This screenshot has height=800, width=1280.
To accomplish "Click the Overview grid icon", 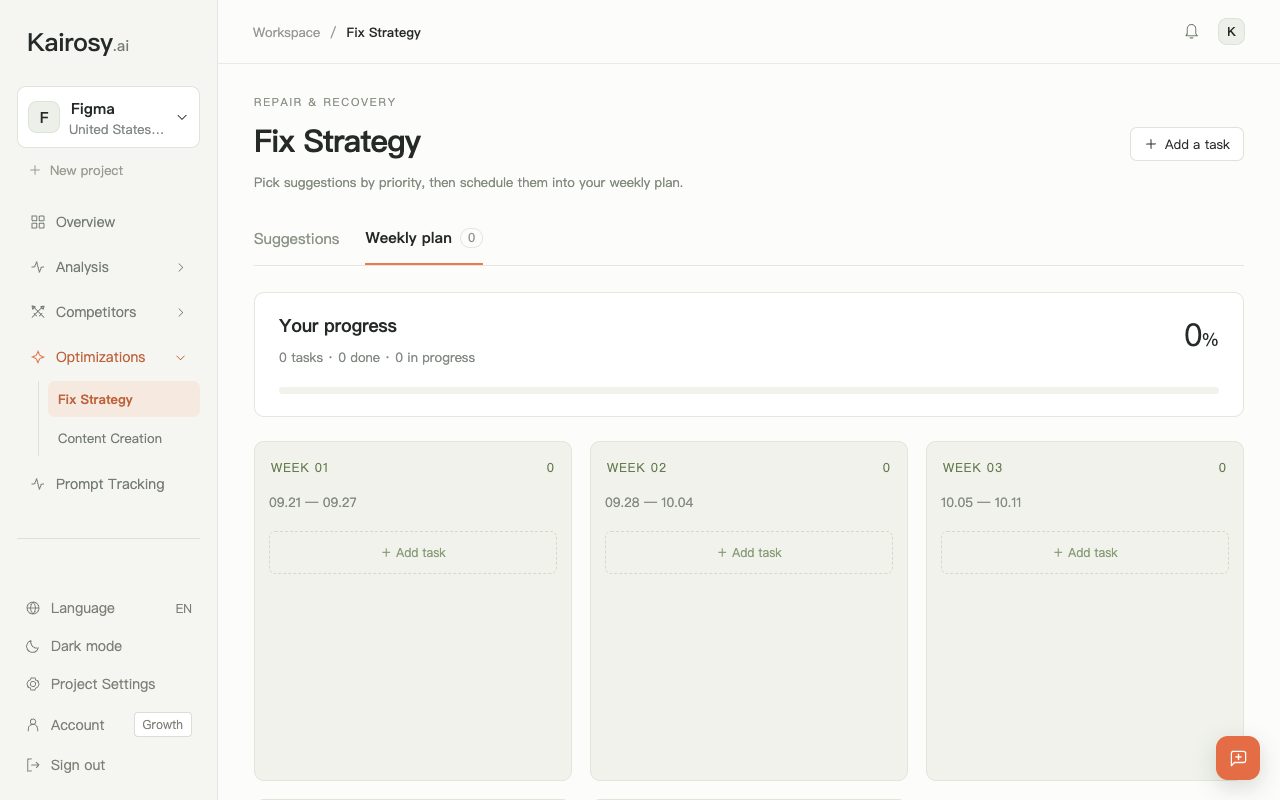I will [x=38, y=222].
